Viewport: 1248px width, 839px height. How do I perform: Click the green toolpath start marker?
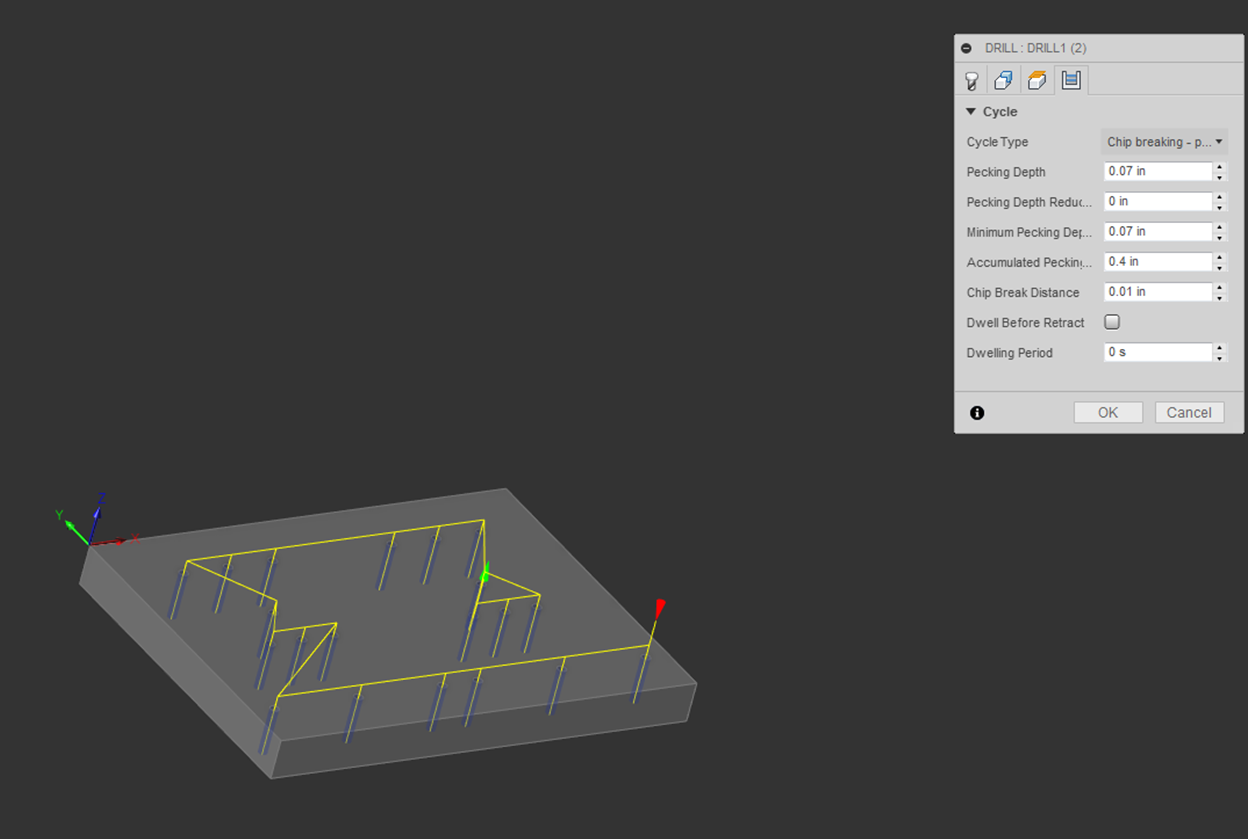pos(485,575)
